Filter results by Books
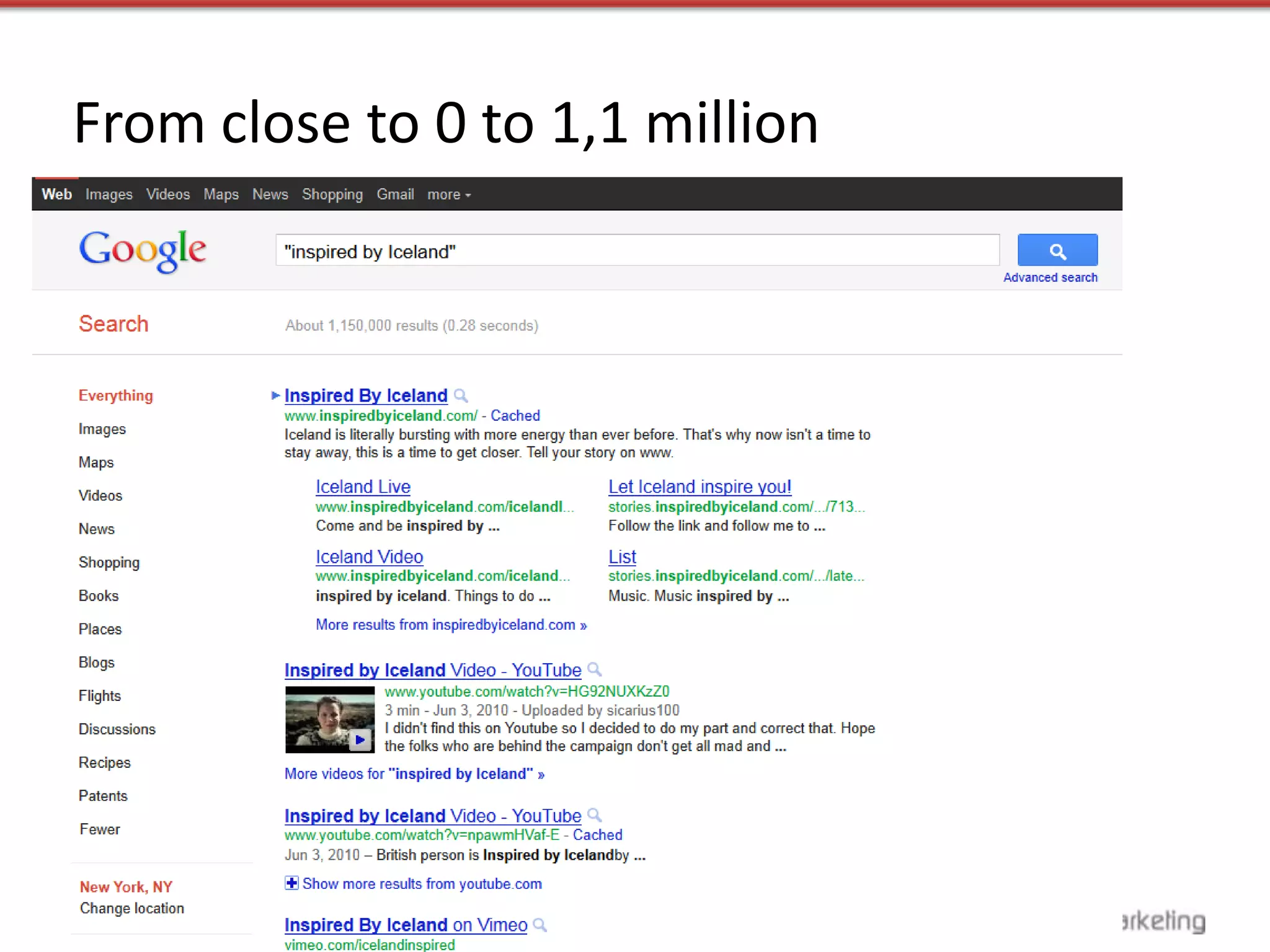 99,596
